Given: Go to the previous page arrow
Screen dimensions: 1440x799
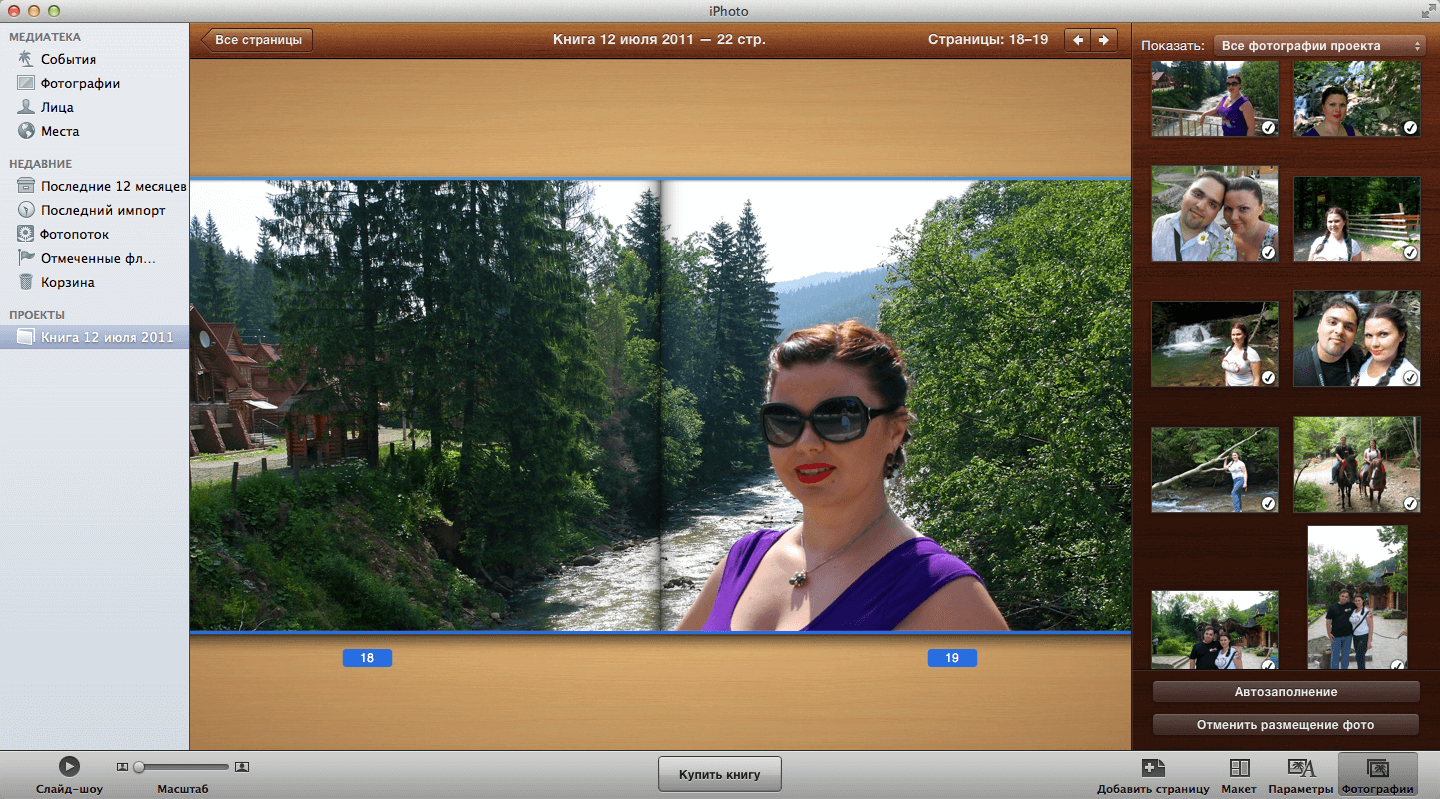Looking at the screenshot, I should pos(1077,40).
